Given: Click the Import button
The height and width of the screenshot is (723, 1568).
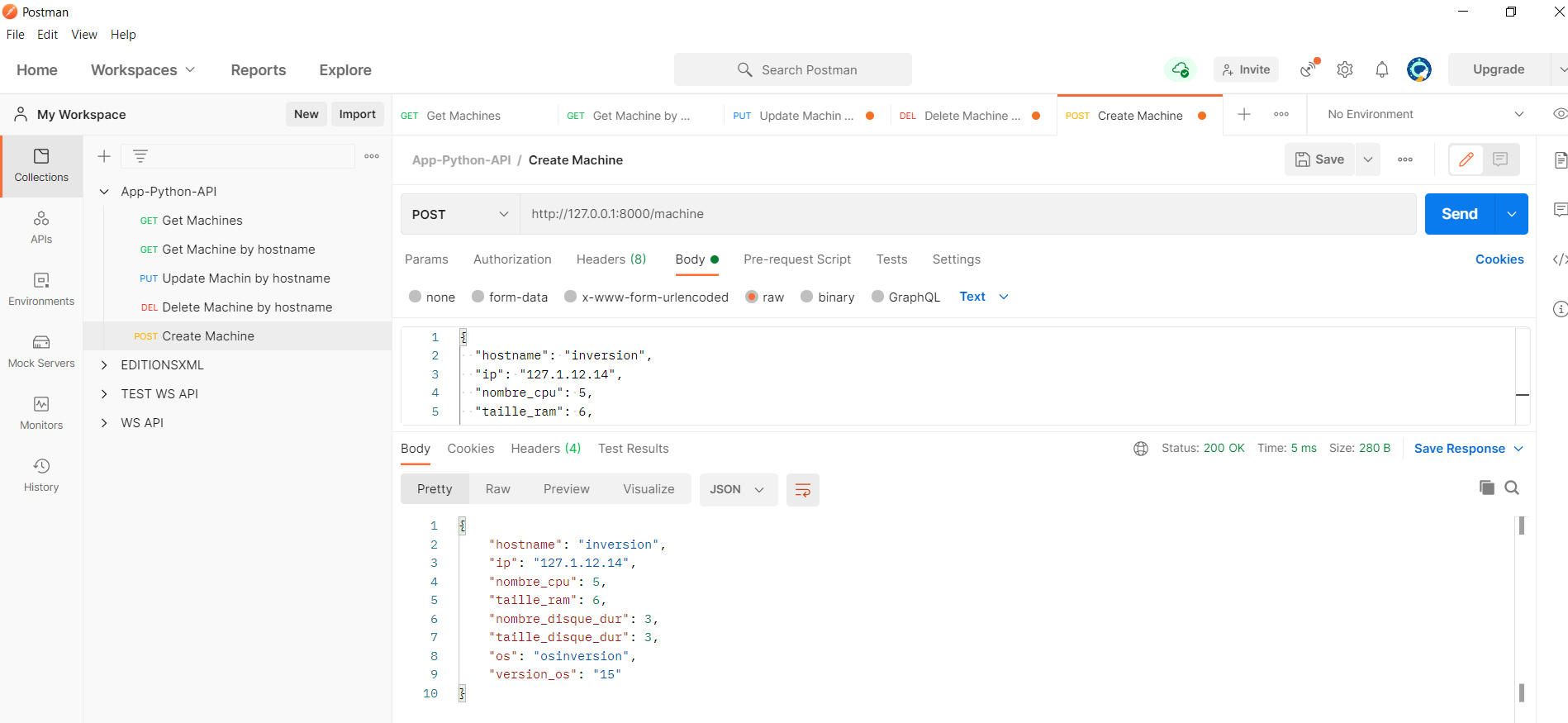Looking at the screenshot, I should (x=357, y=114).
